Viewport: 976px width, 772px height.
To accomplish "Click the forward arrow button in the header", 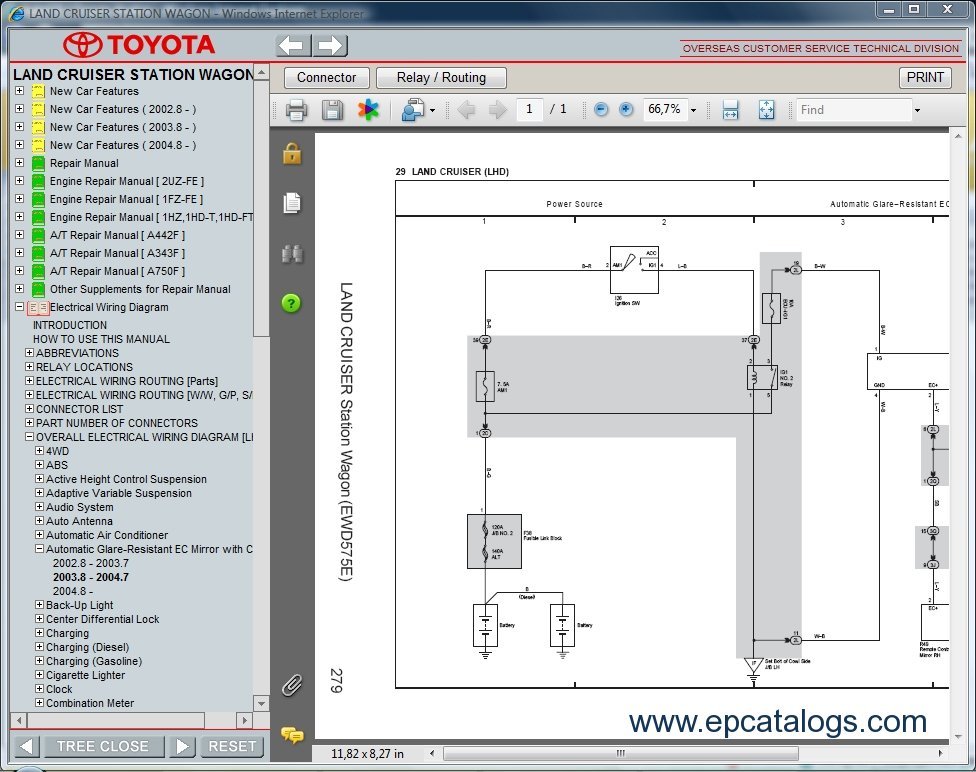I will coord(330,45).
